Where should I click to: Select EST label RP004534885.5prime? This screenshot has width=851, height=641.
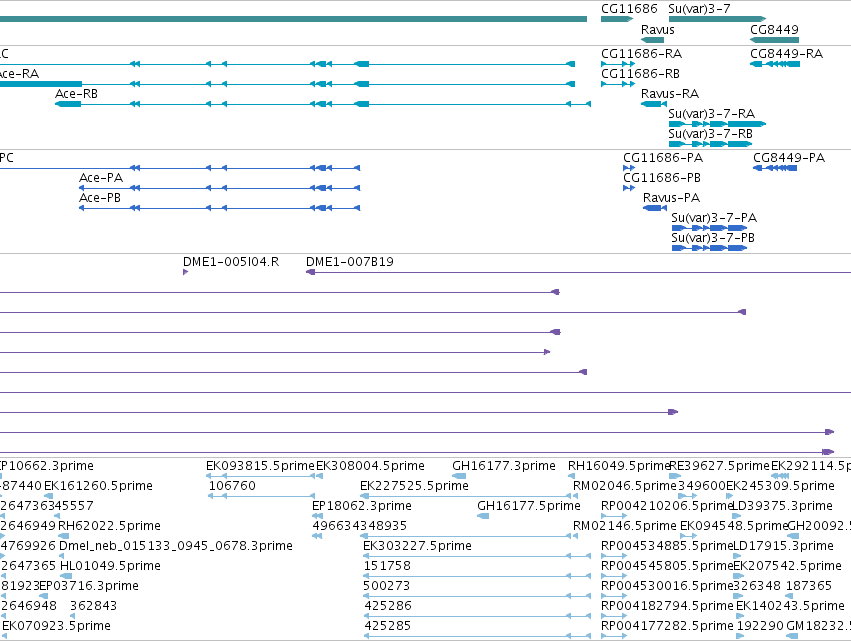point(667,545)
